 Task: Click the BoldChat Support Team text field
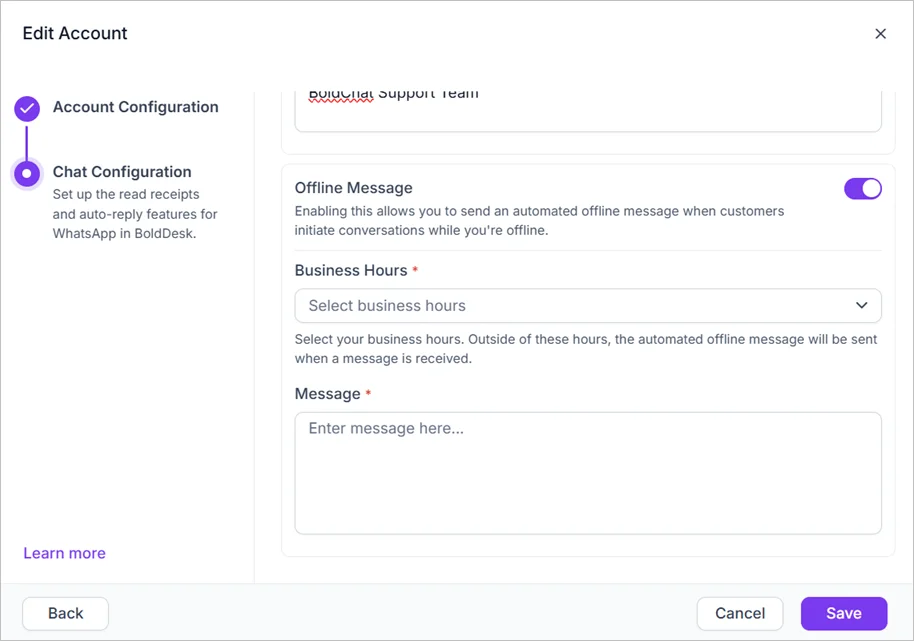(588, 111)
